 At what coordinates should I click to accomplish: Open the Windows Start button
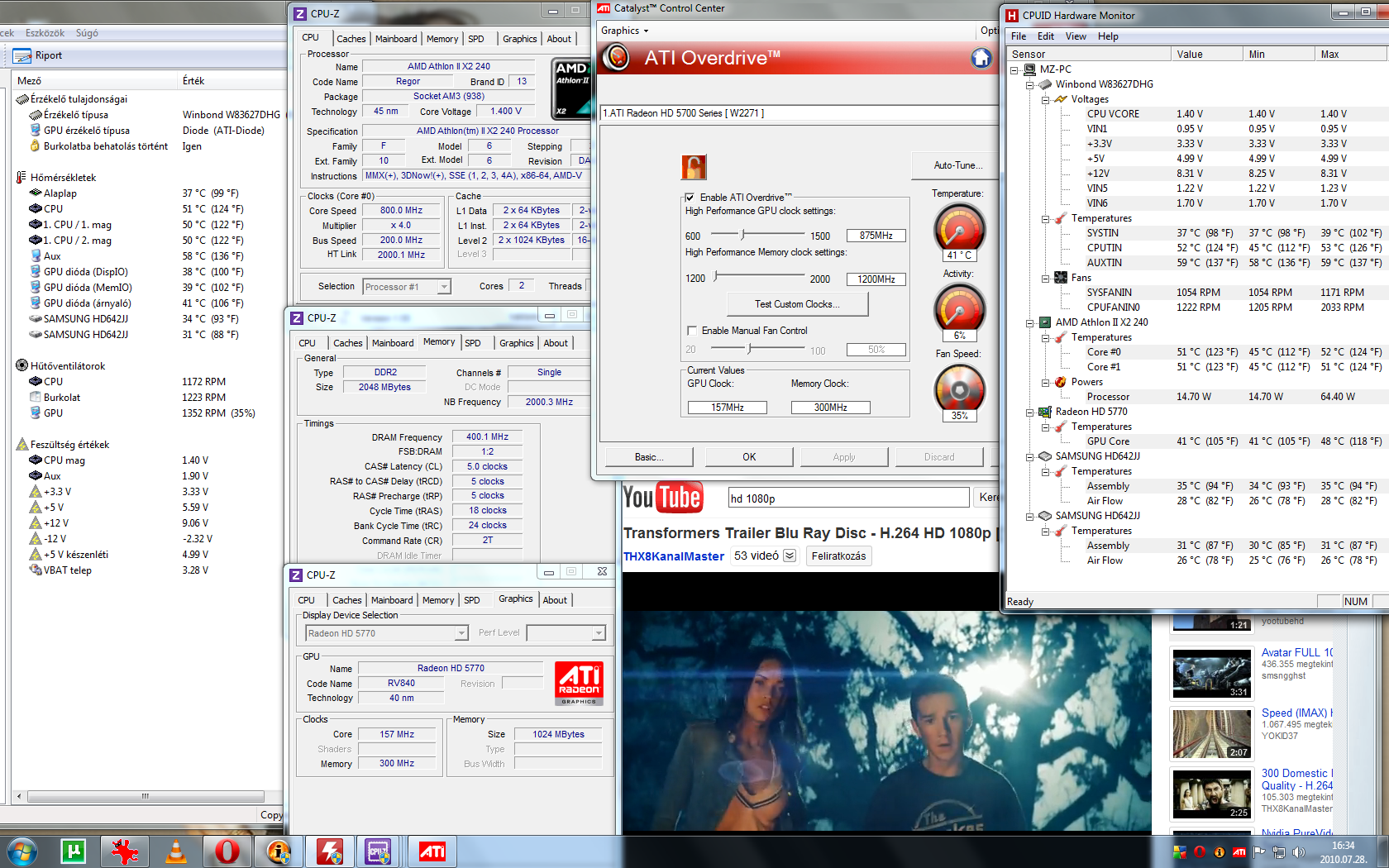(22, 851)
